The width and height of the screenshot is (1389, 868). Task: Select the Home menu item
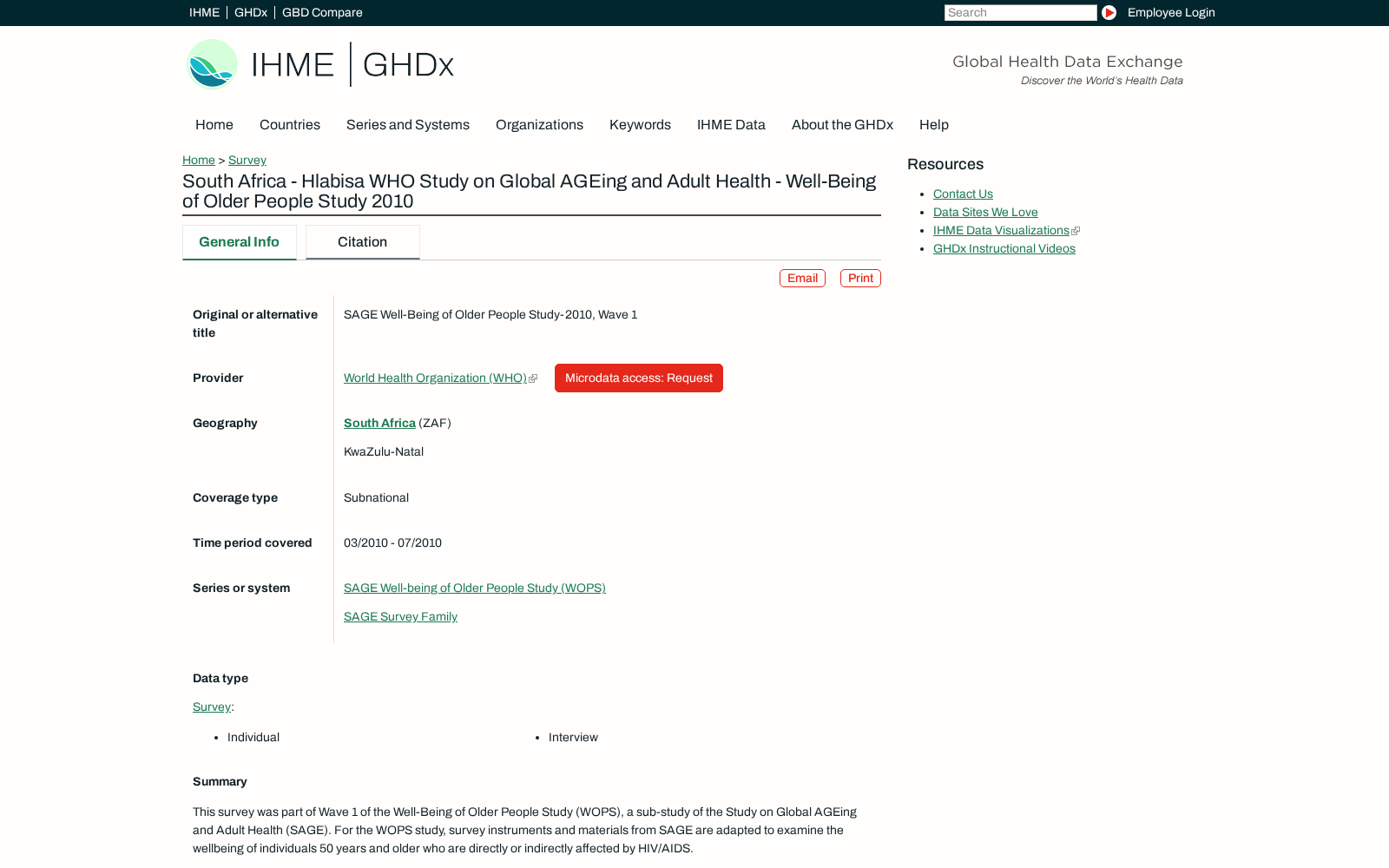coord(214,124)
